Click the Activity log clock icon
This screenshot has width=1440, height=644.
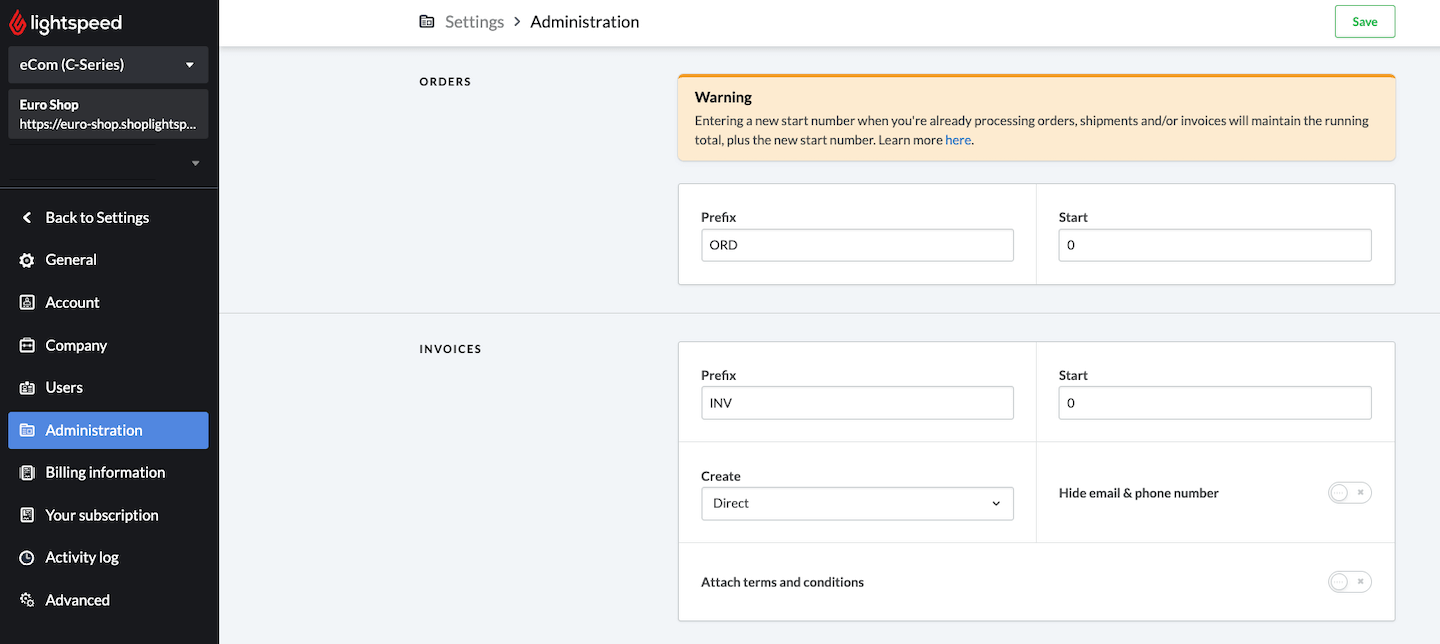pos(27,557)
